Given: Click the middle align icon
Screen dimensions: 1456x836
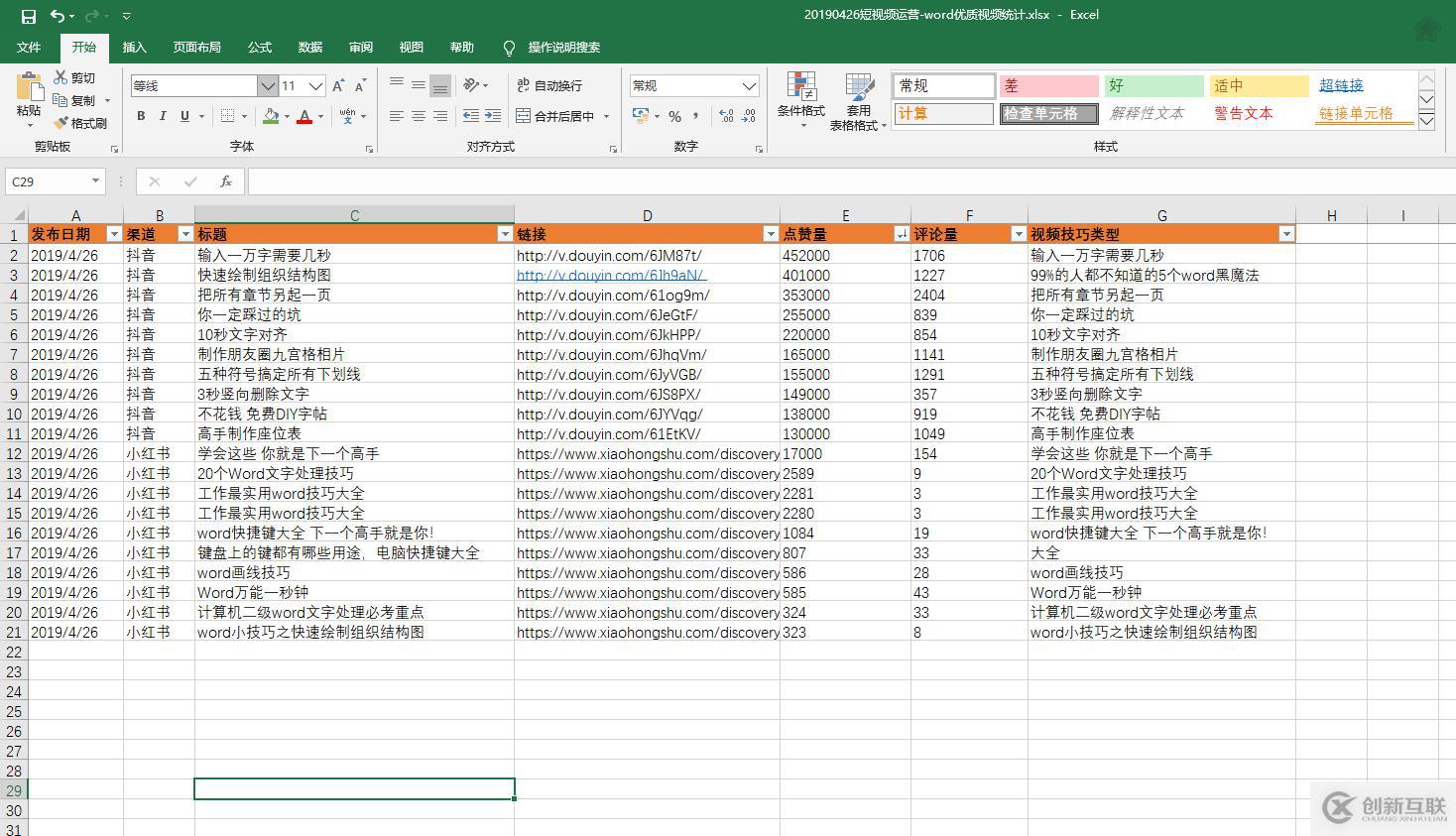Looking at the screenshot, I should coord(419,85).
